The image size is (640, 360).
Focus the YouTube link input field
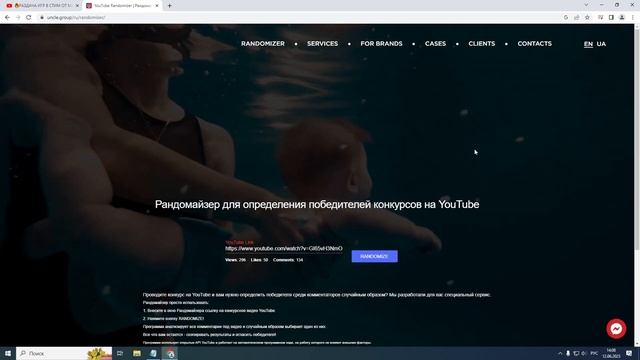[284, 248]
